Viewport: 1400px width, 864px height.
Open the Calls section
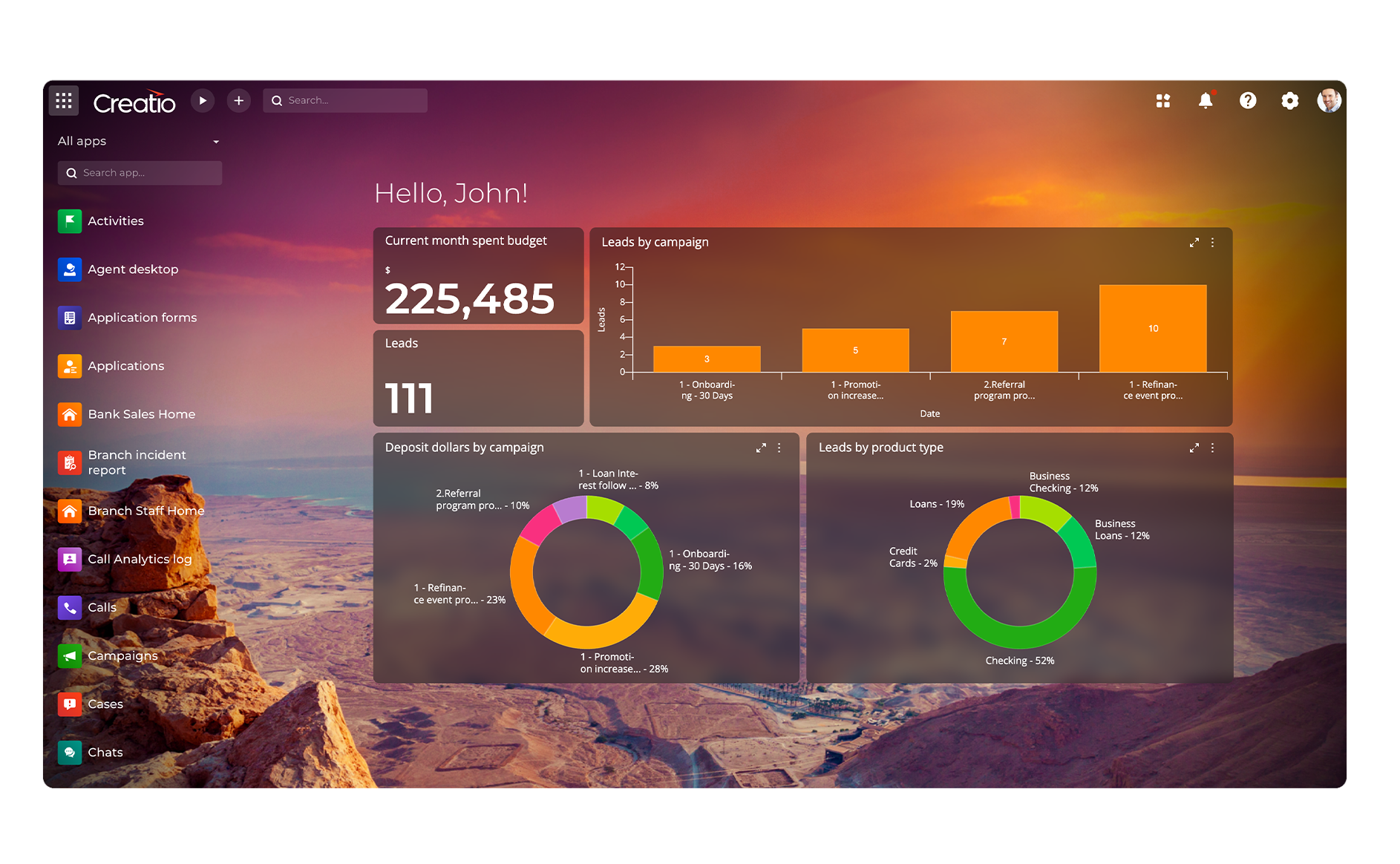click(102, 607)
